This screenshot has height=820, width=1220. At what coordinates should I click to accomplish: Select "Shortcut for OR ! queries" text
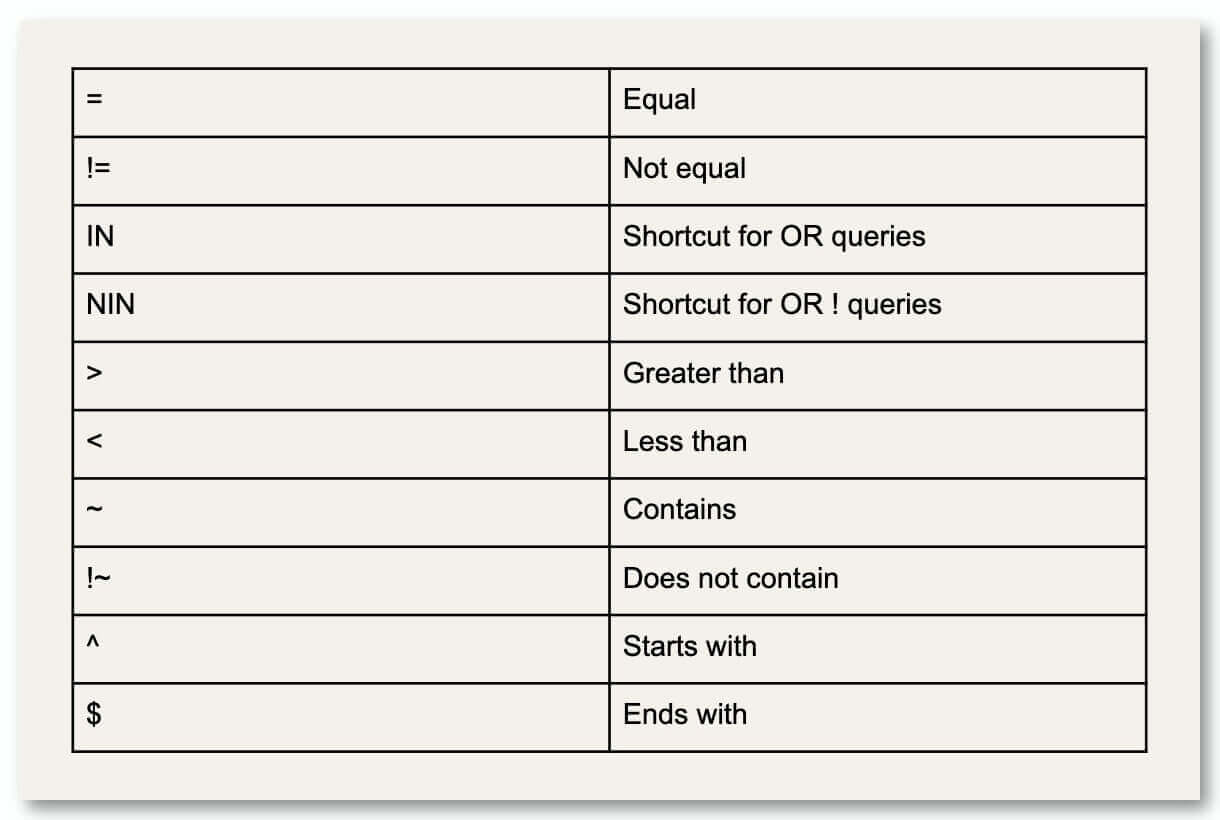click(782, 304)
